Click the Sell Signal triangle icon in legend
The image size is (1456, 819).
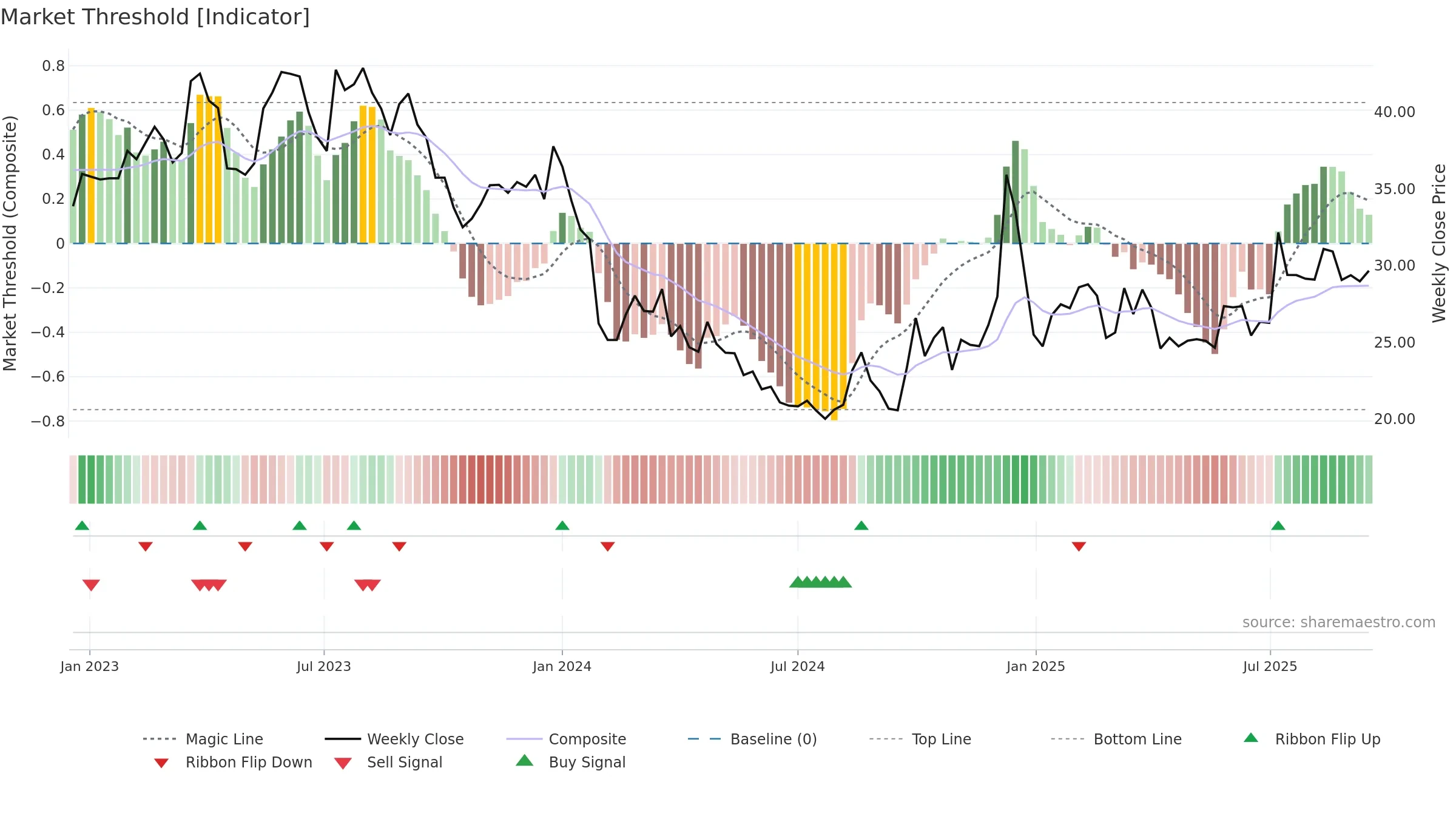[343, 763]
